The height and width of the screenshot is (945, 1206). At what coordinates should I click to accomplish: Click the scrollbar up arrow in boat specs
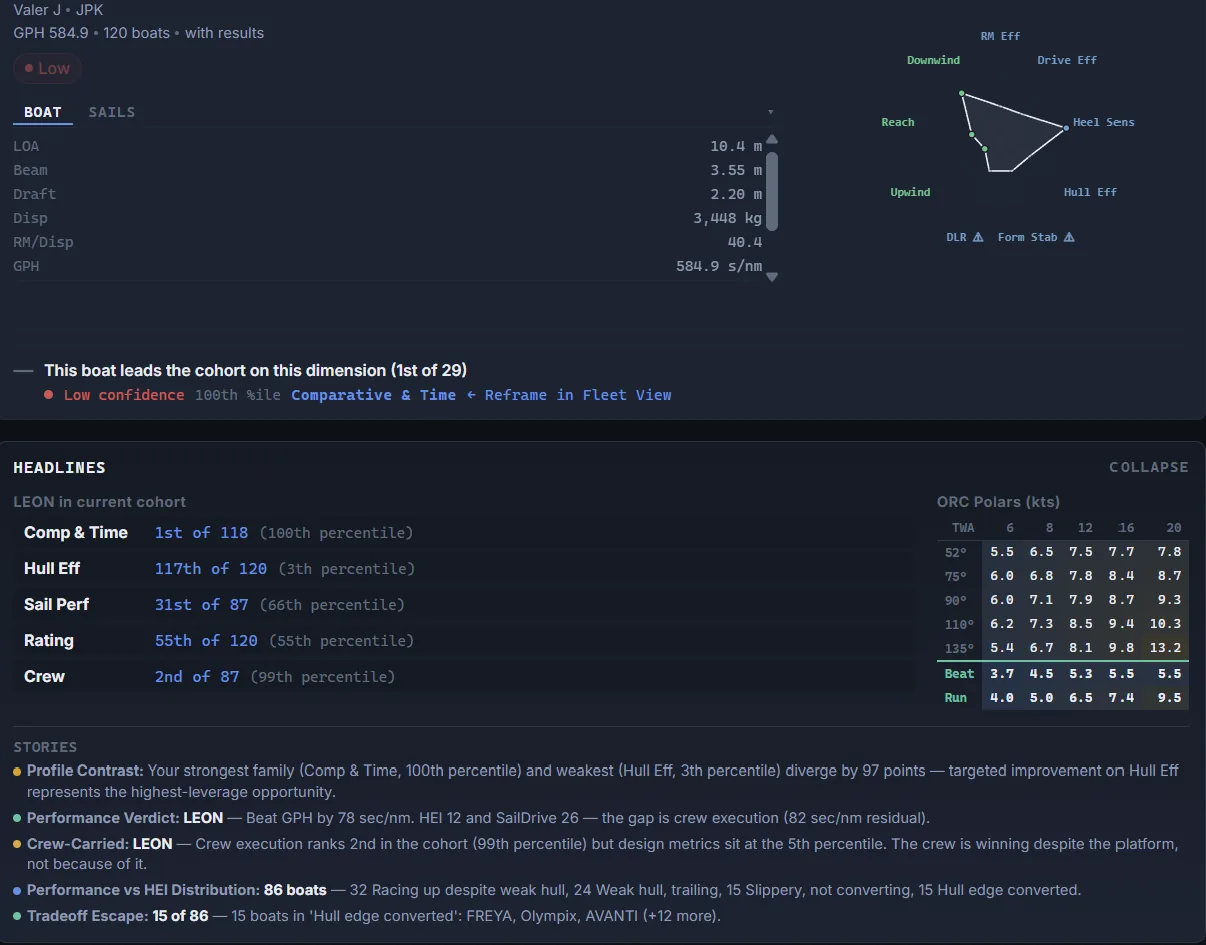click(x=771, y=140)
